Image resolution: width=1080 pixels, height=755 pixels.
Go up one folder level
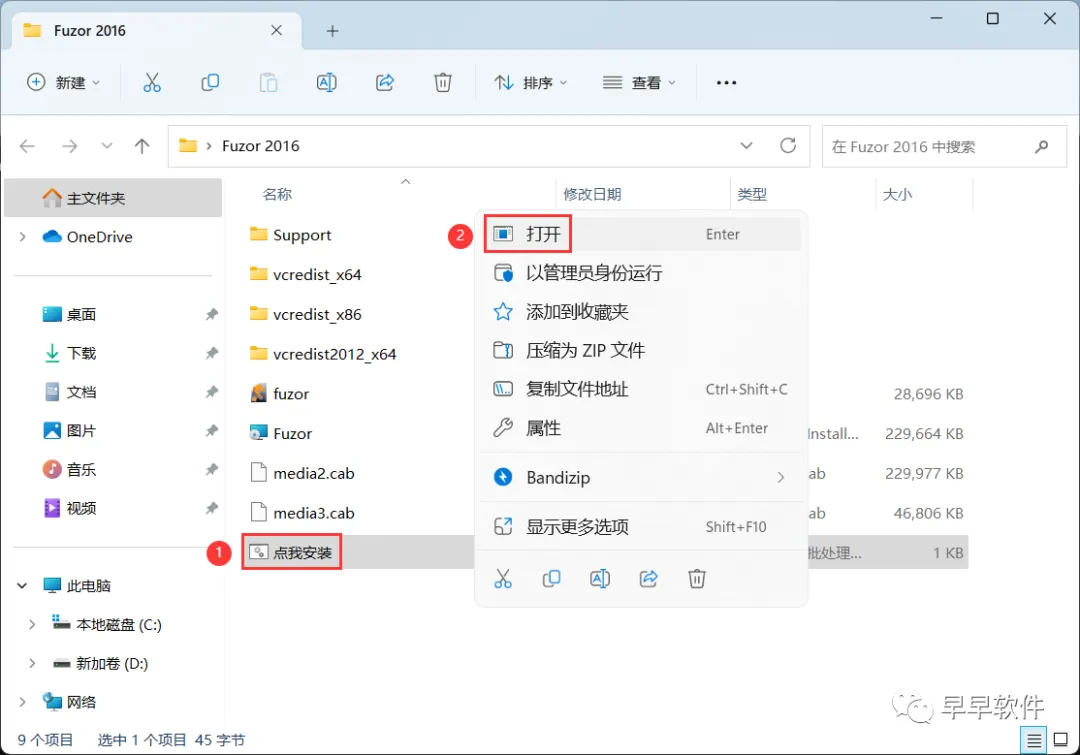tap(142, 146)
